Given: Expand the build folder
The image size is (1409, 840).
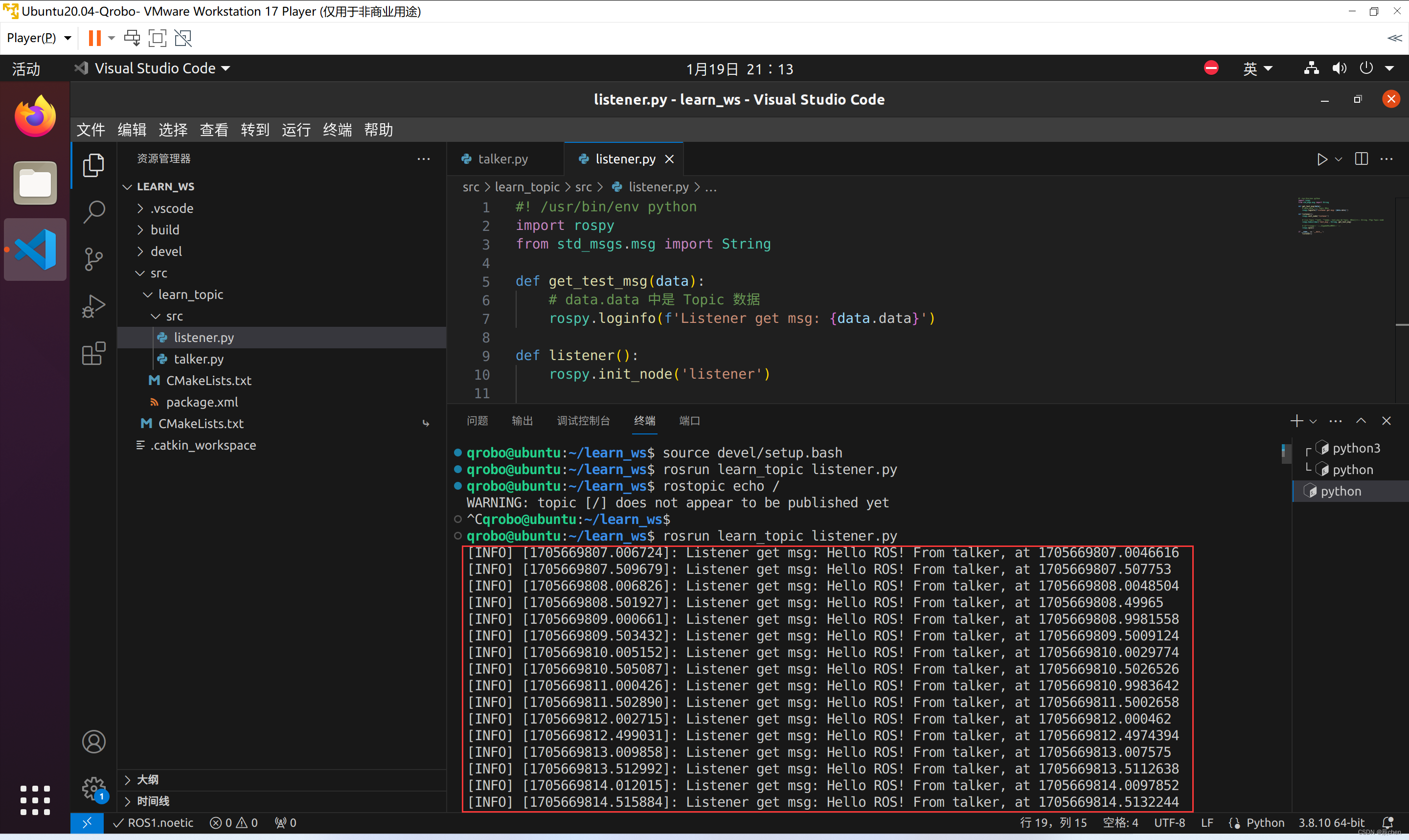Looking at the screenshot, I should click(x=140, y=230).
